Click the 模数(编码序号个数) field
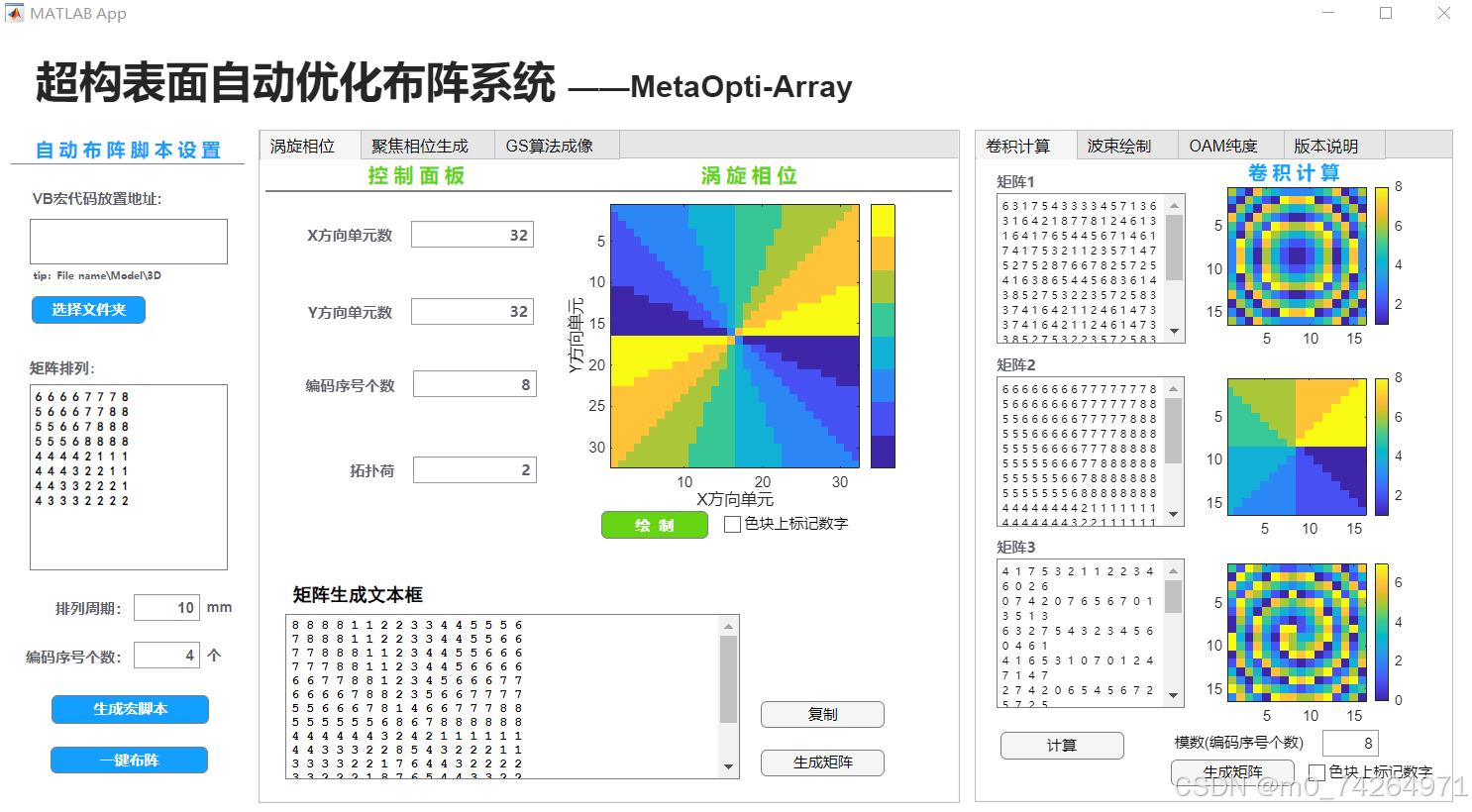This screenshot has width=1472, height=812. [x=1350, y=743]
